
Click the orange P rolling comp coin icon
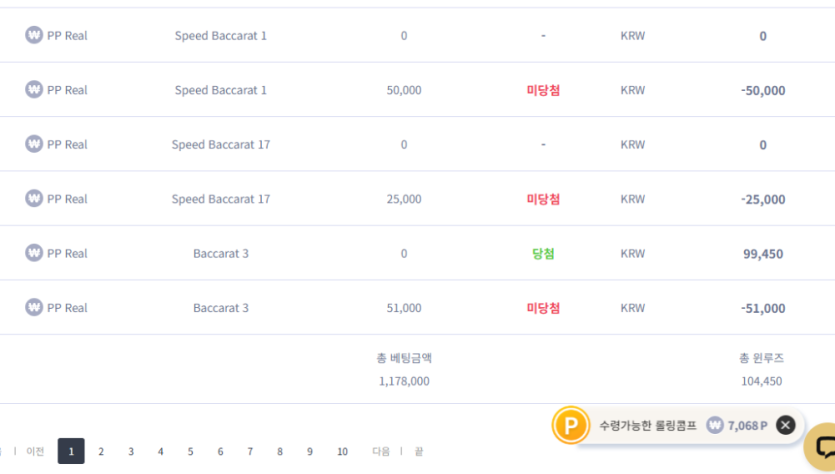click(x=570, y=425)
